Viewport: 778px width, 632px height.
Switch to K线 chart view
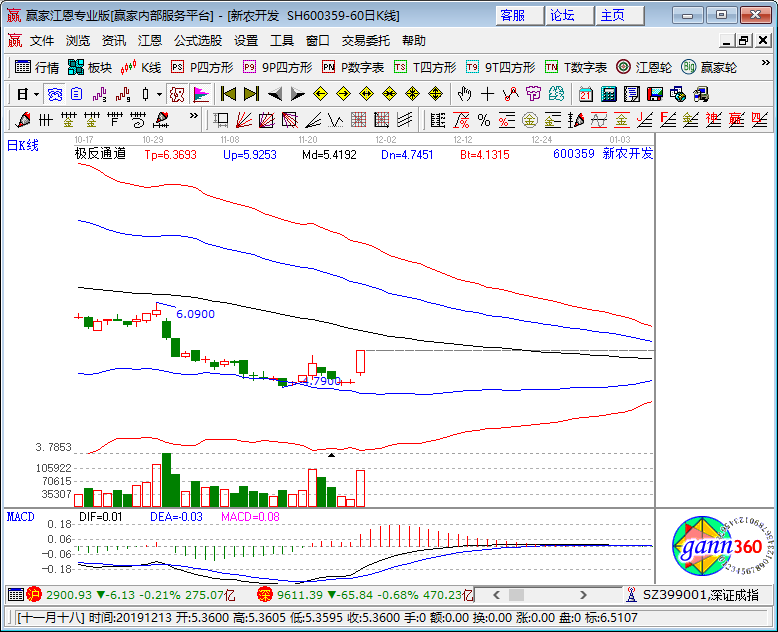[141, 67]
